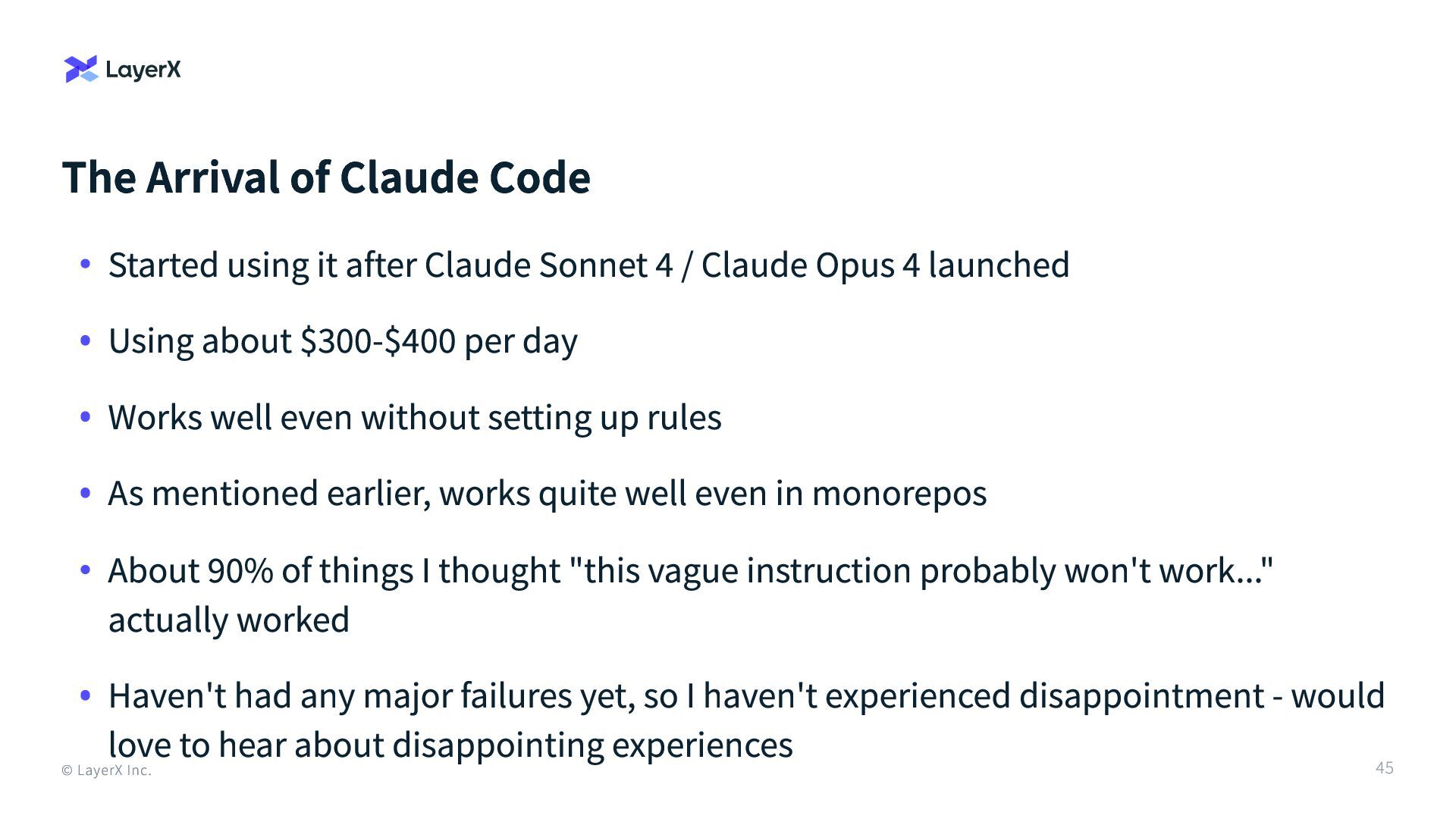Click the bullet dot before 'As mentioned earlier'
Viewport: 1456px width, 819px height.
[x=86, y=493]
